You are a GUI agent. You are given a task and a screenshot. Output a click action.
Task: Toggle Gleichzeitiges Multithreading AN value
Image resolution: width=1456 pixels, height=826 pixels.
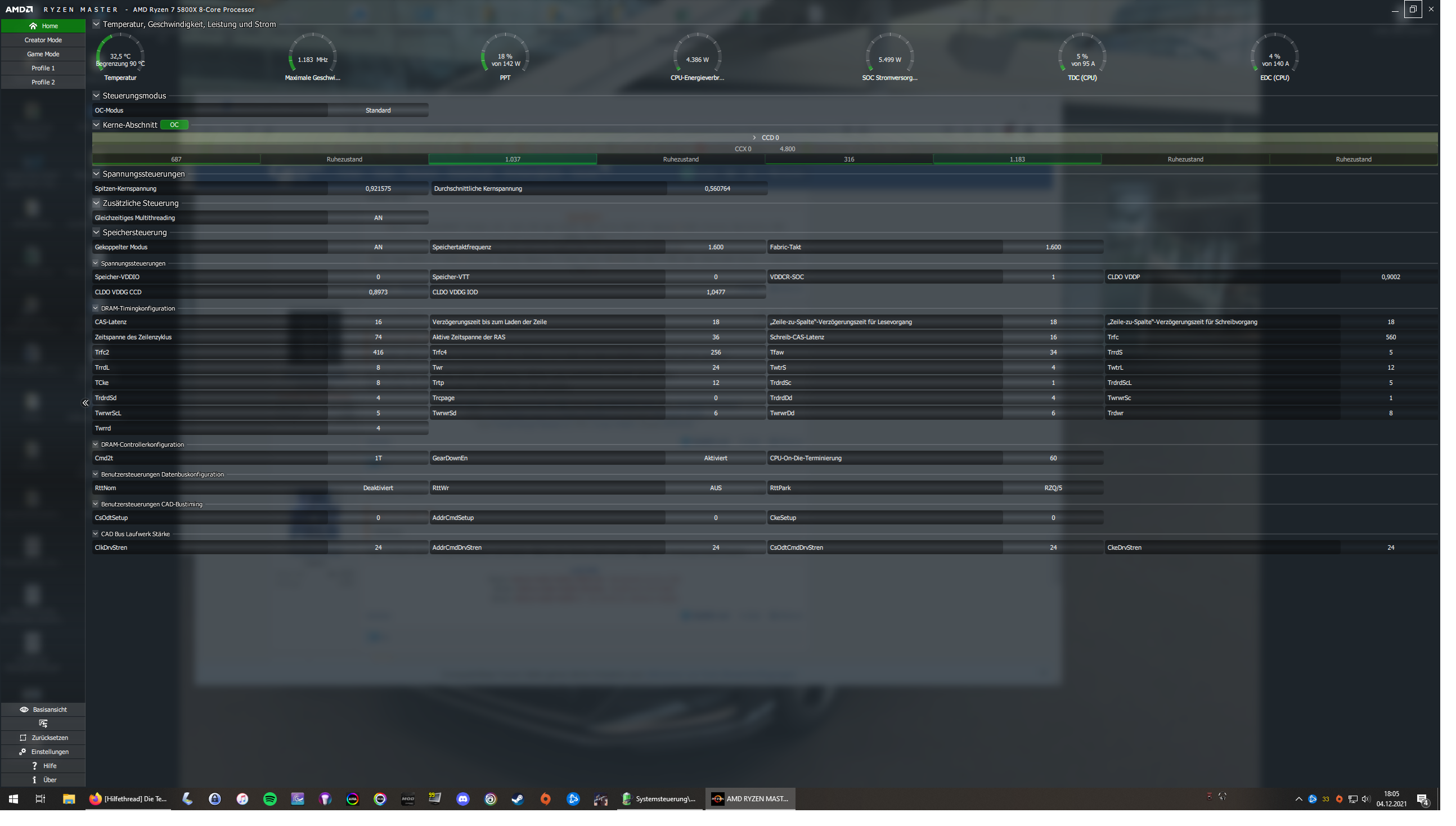pos(378,218)
